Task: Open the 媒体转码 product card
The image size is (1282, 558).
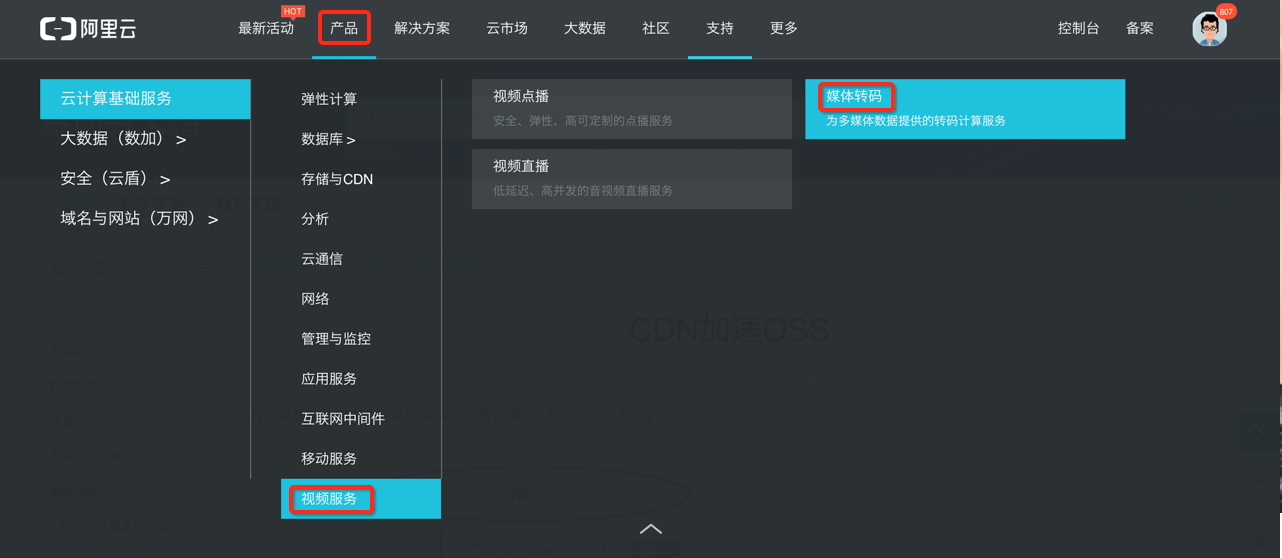Action: coord(965,109)
